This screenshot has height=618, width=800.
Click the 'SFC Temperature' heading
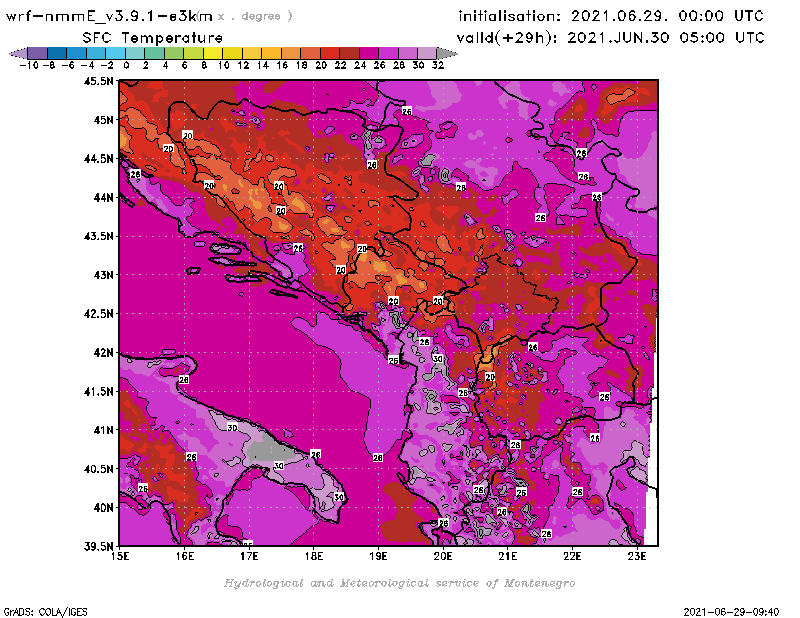pos(153,38)
